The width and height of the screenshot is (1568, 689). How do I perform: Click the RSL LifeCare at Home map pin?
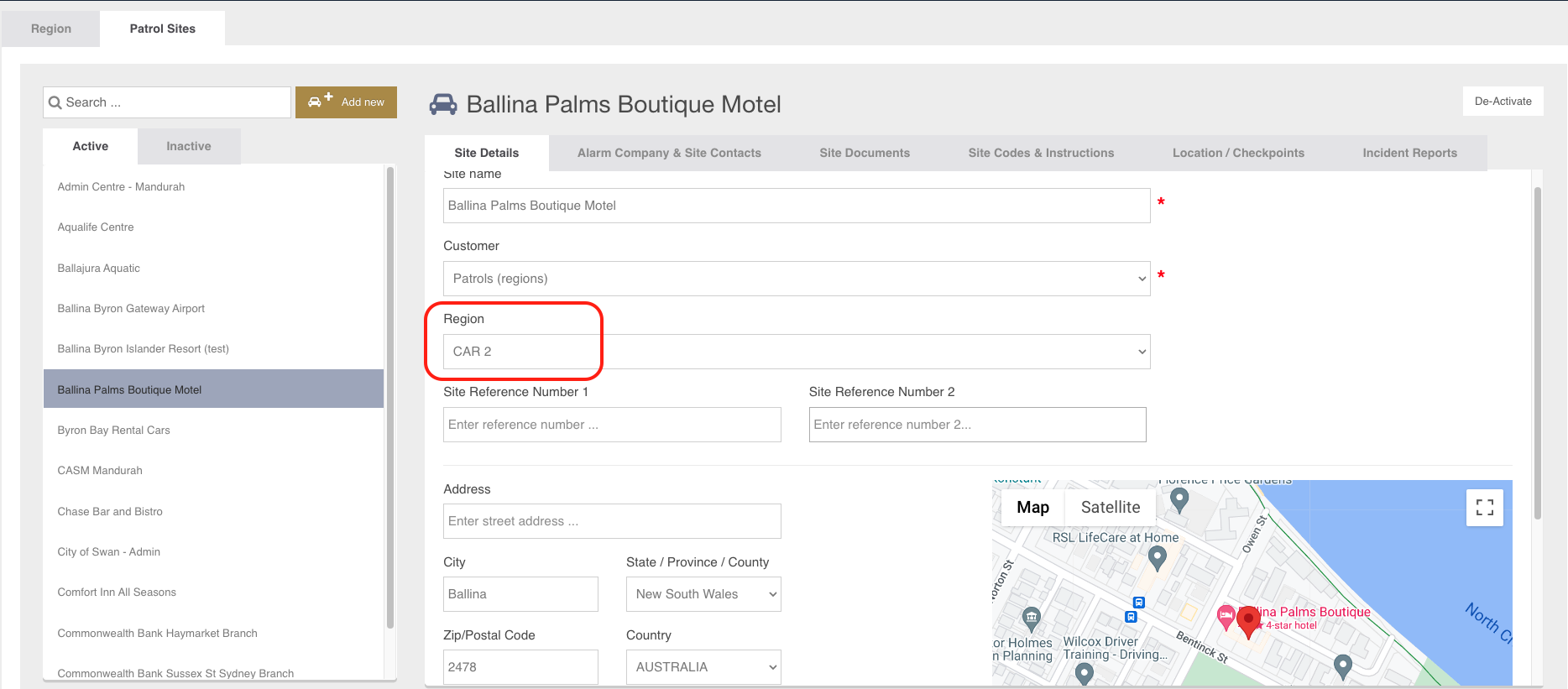coord(1157,558)
